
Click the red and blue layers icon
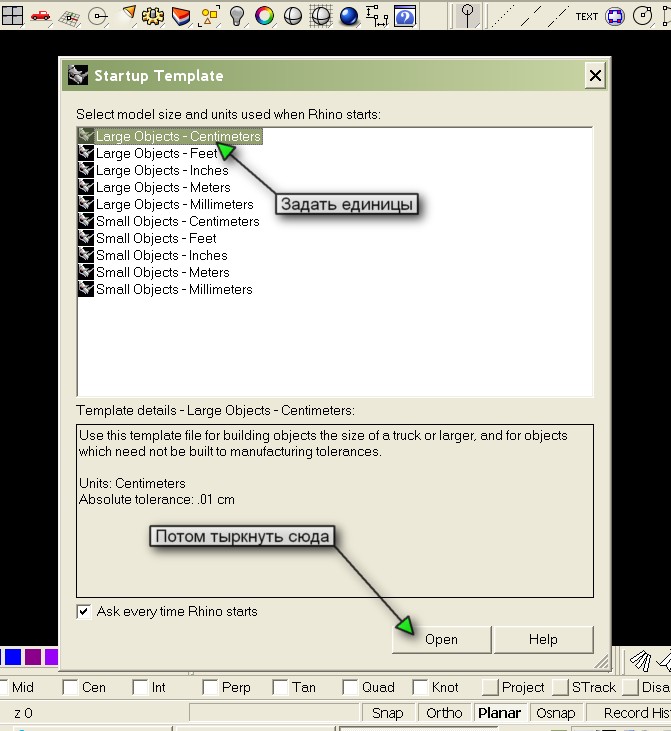tap(181, 17)
